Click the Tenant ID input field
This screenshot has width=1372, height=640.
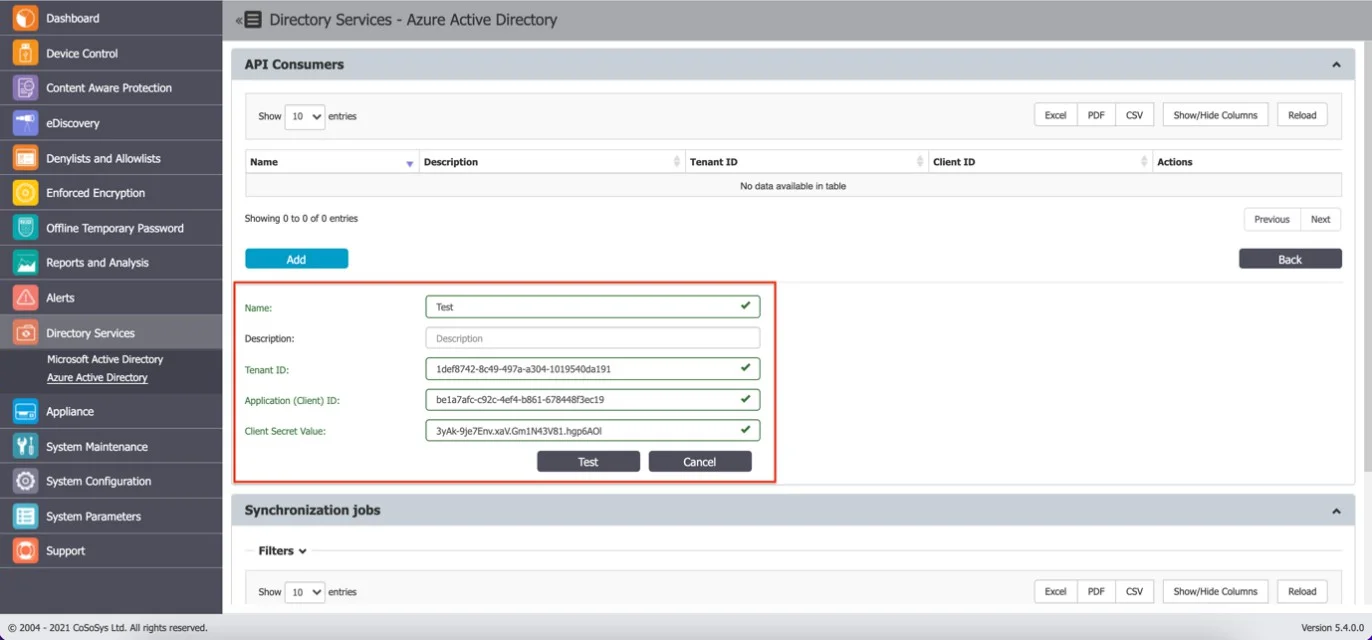click(x=592, y=369)
